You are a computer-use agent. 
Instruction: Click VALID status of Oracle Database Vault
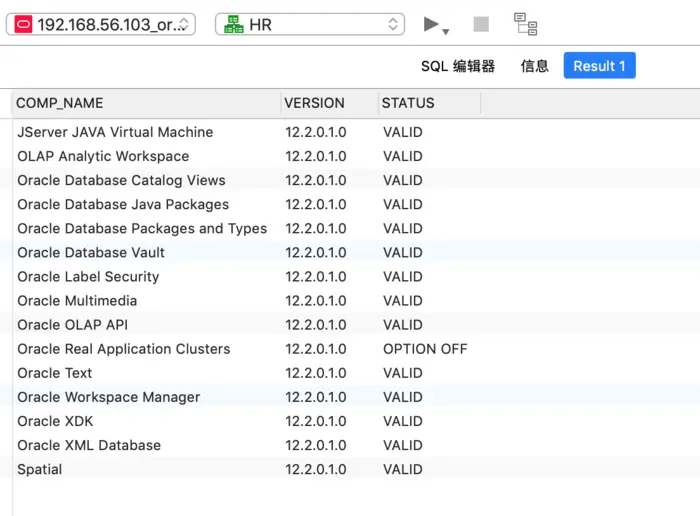pyautogui.click(x=403, y=253)
